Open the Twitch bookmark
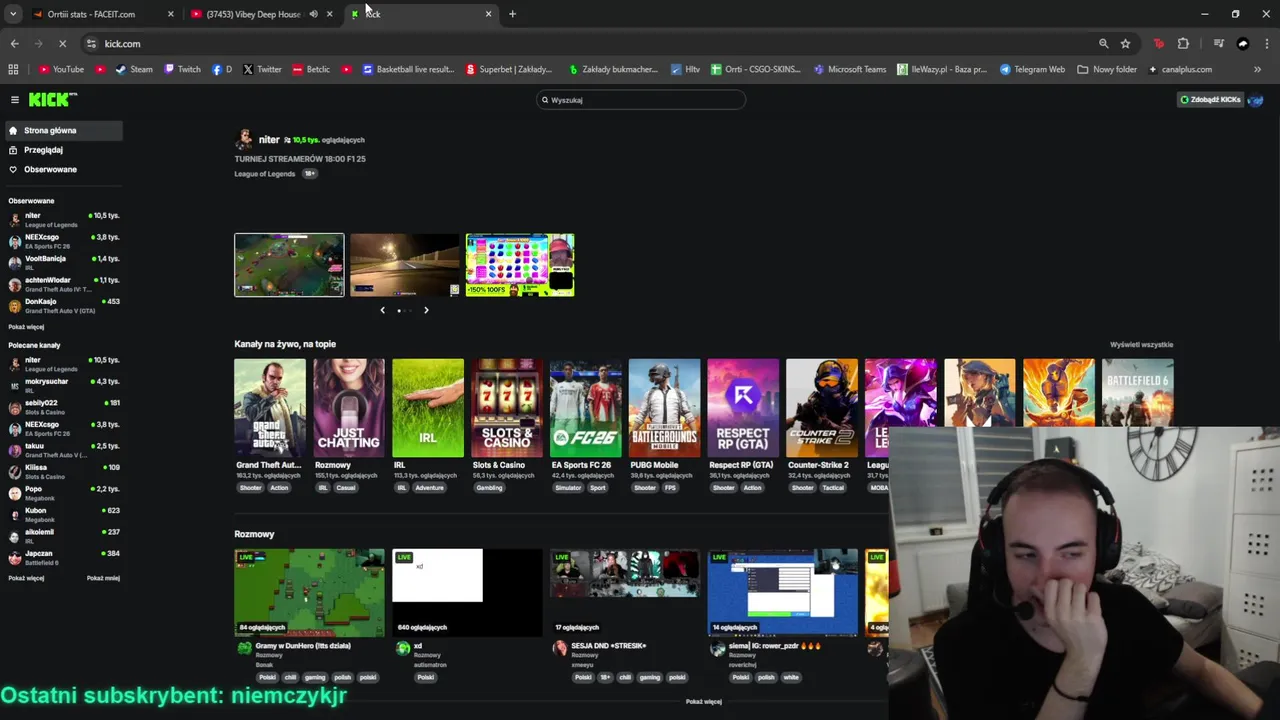Screen dimensions: 1280x720 182,70
